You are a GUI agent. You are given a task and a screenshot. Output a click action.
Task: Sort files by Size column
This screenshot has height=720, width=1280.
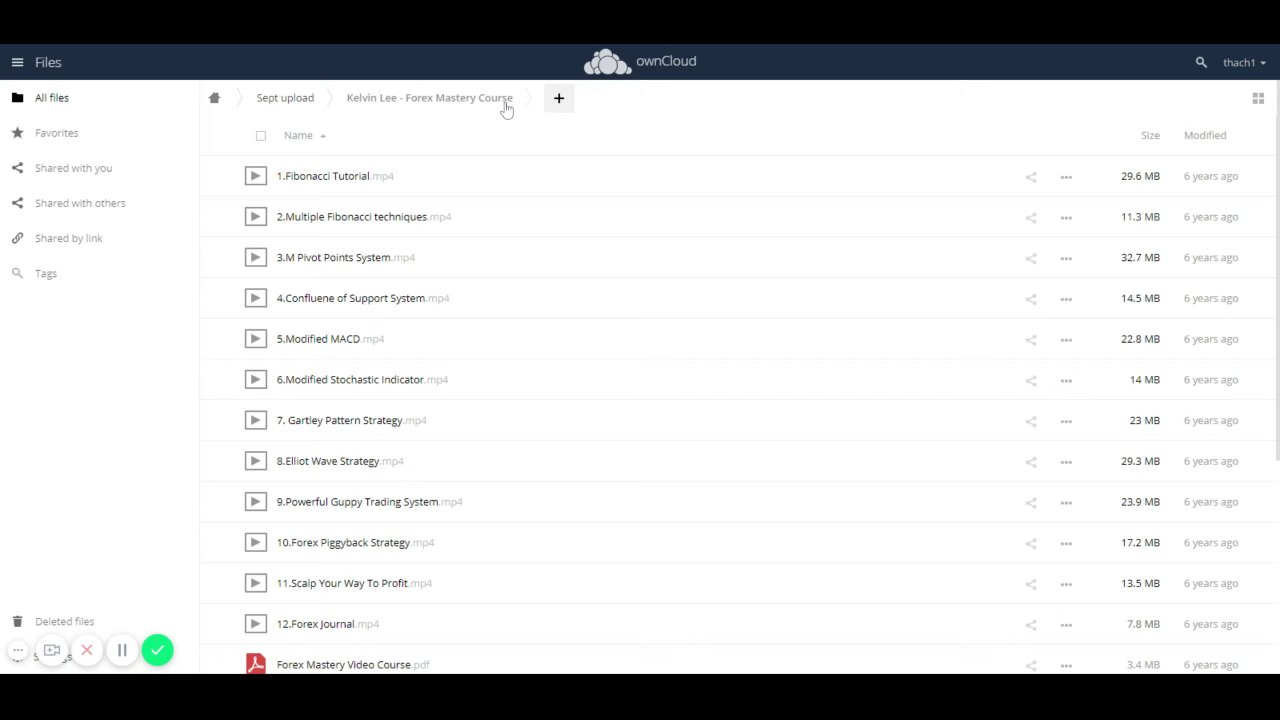pyautogui.click(x=1150, y=135)
